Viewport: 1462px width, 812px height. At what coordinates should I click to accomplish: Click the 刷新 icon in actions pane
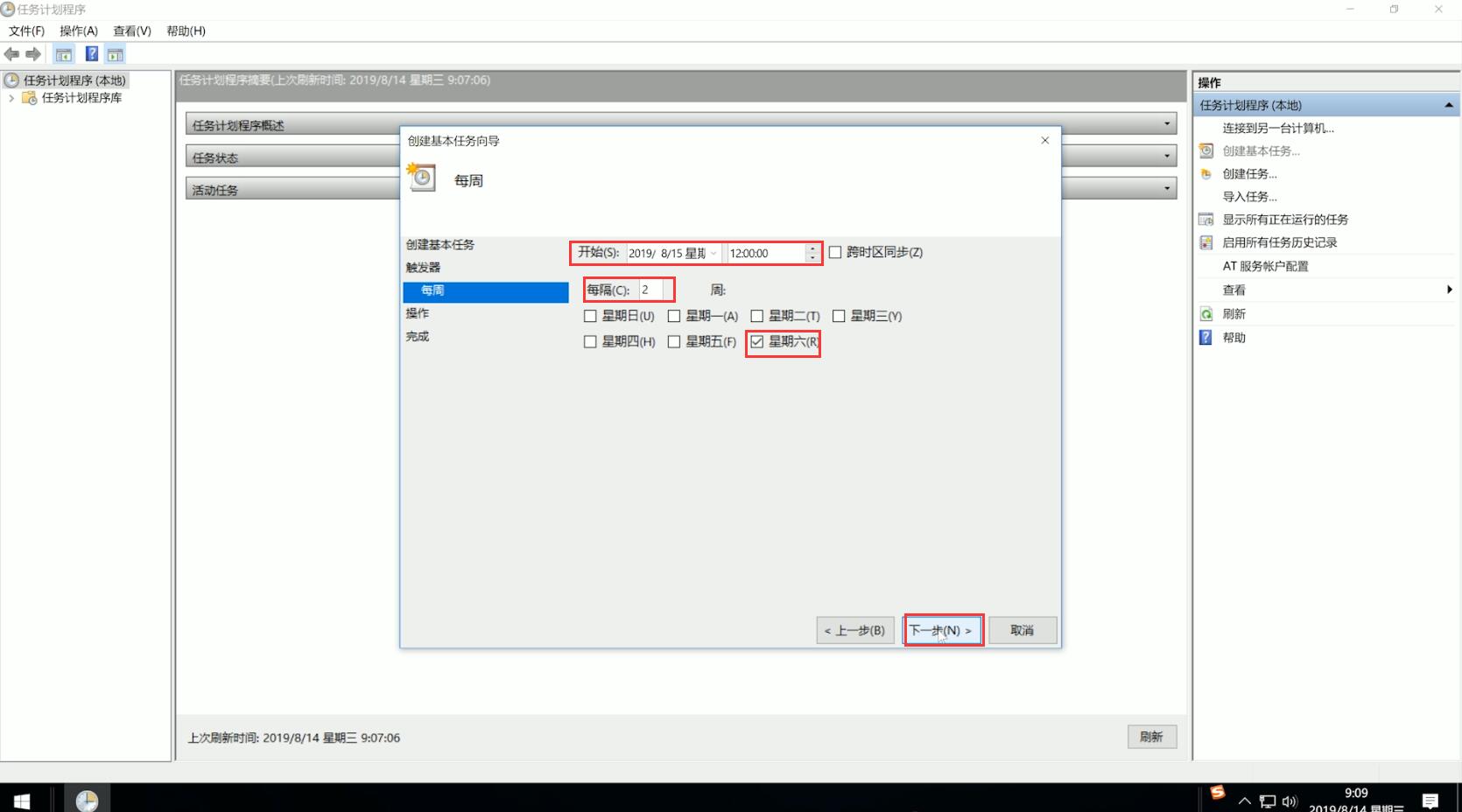tap(1206, 314)
